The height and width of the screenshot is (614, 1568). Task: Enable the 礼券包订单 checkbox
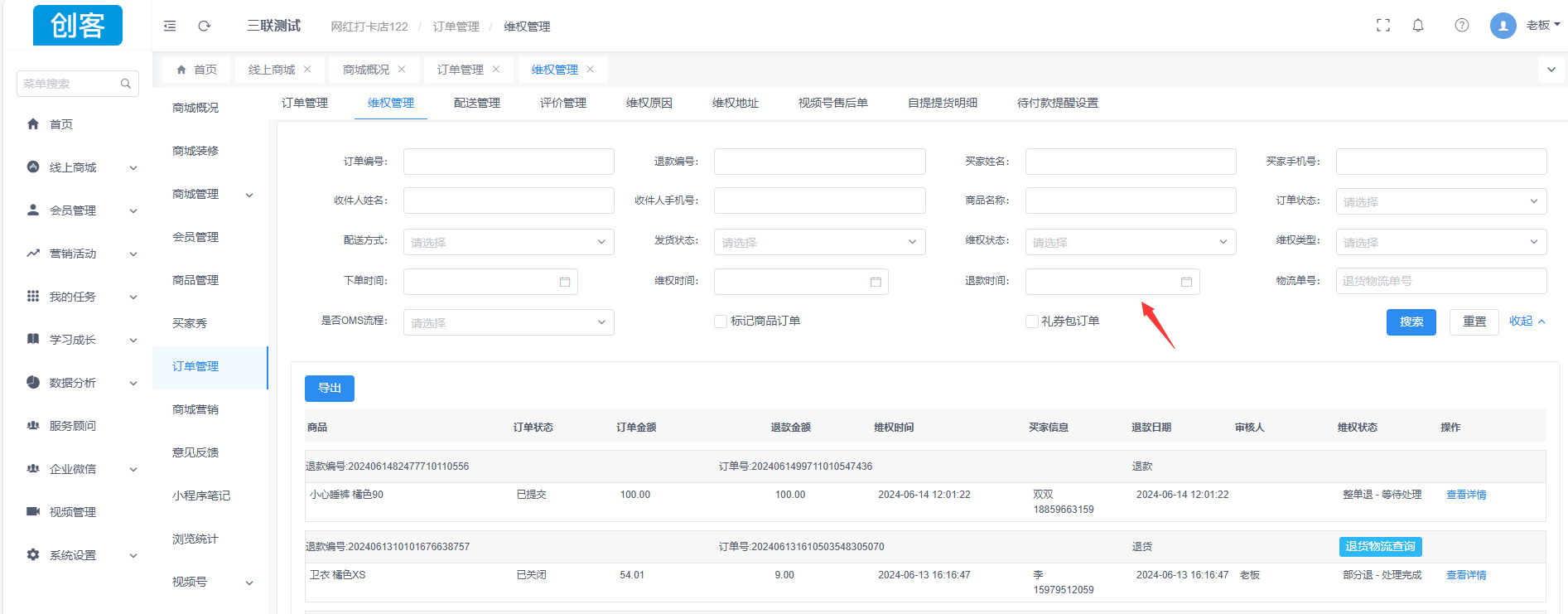pyautogui.click(x=1032, y=322)
